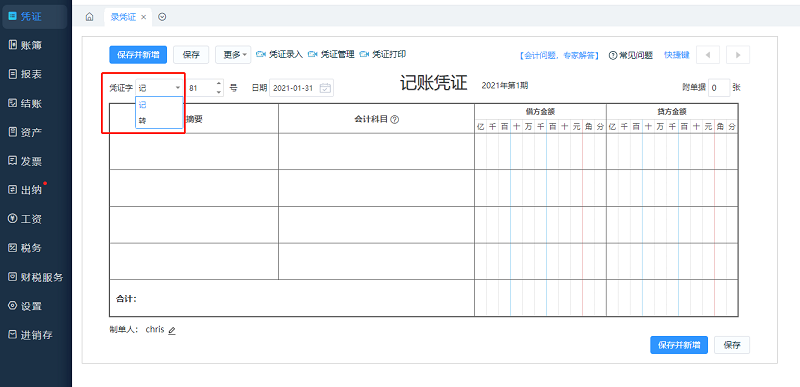Viewport: 800px width, 387px height.
Task: Click bottom 保存 button
Action: (732, 345)
